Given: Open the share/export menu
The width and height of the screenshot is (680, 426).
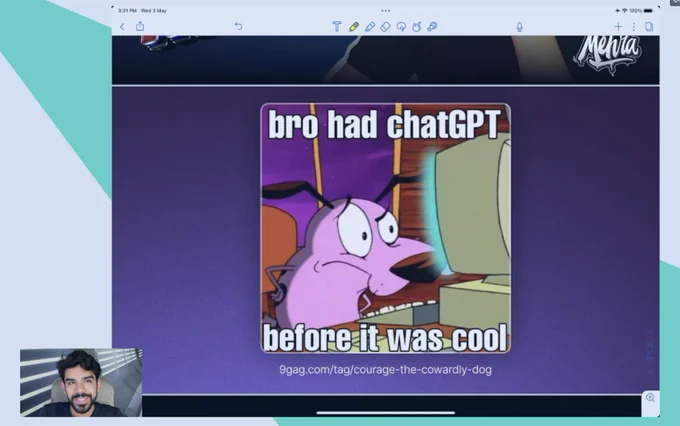Looking at the screenshot, I should pyautogui.click(x=140, y=26).
